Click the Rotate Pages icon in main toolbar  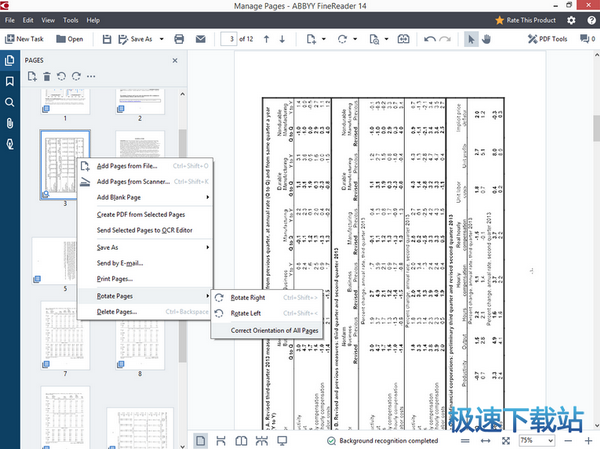(x=342, y=39)
